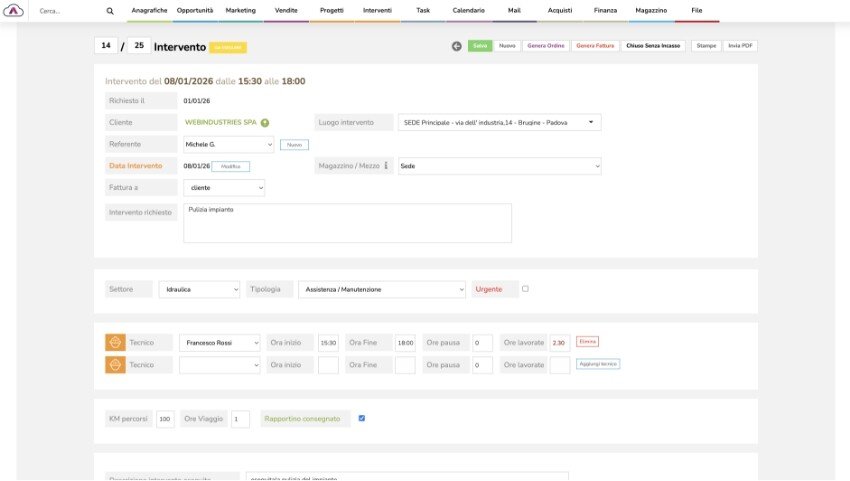Click the Aggiungi tecnico button
The width and height of the screenshot is (850, 481).
[x=598, y=364]
